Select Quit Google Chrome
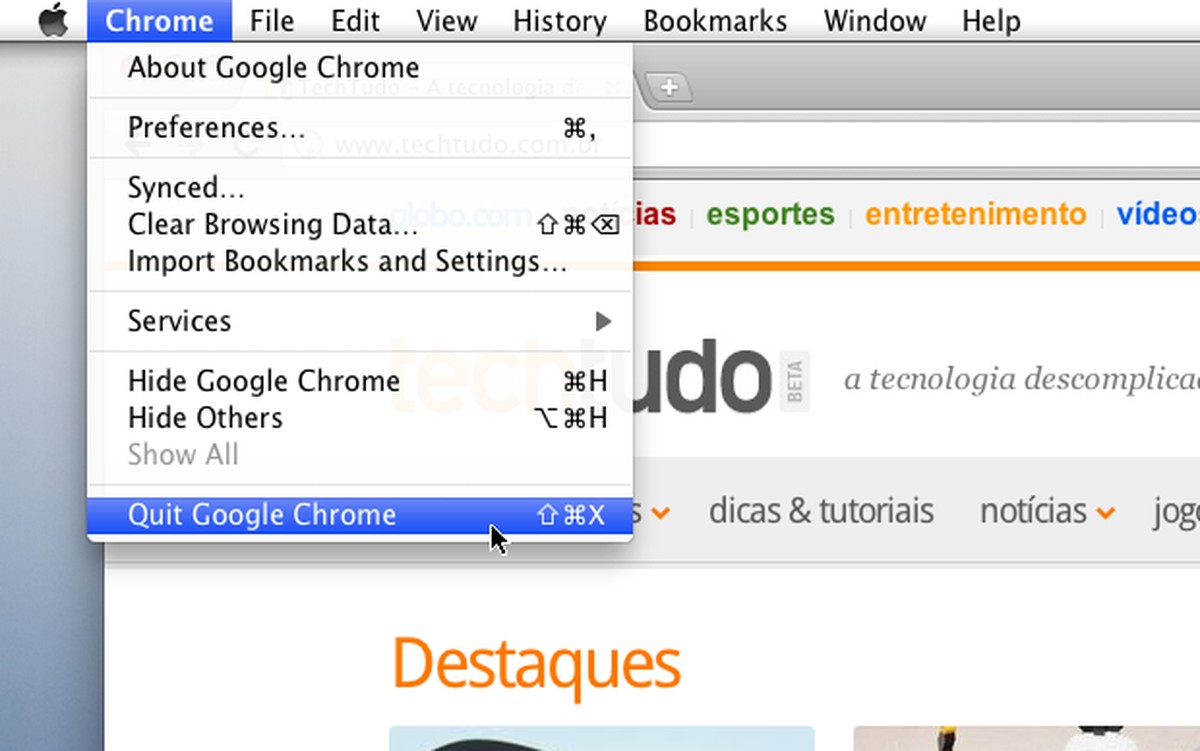Screen dimensions: 1200x751 [262, 514]
